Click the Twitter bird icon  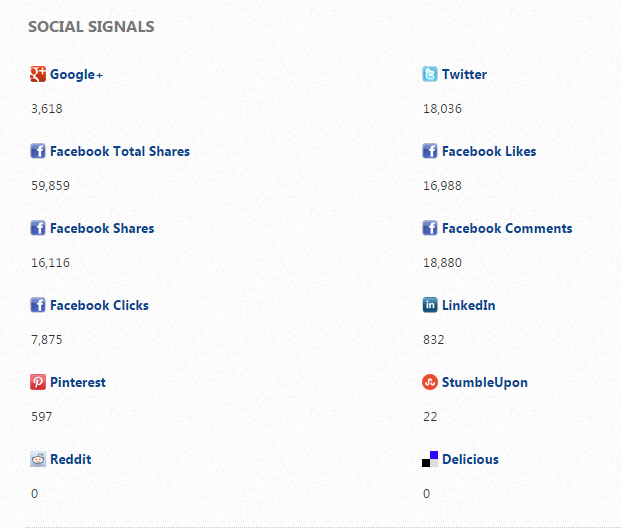(x=430, y=74)
